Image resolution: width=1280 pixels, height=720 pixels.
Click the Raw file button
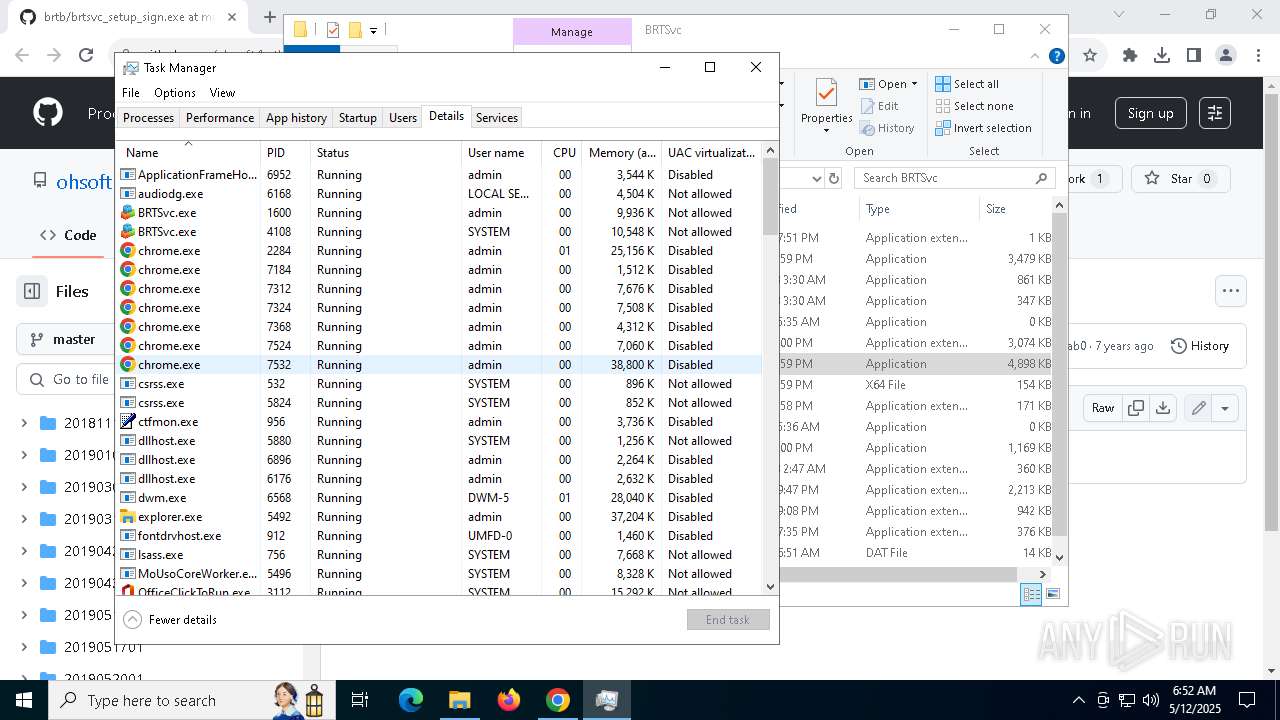click(x=1103, y=408)
